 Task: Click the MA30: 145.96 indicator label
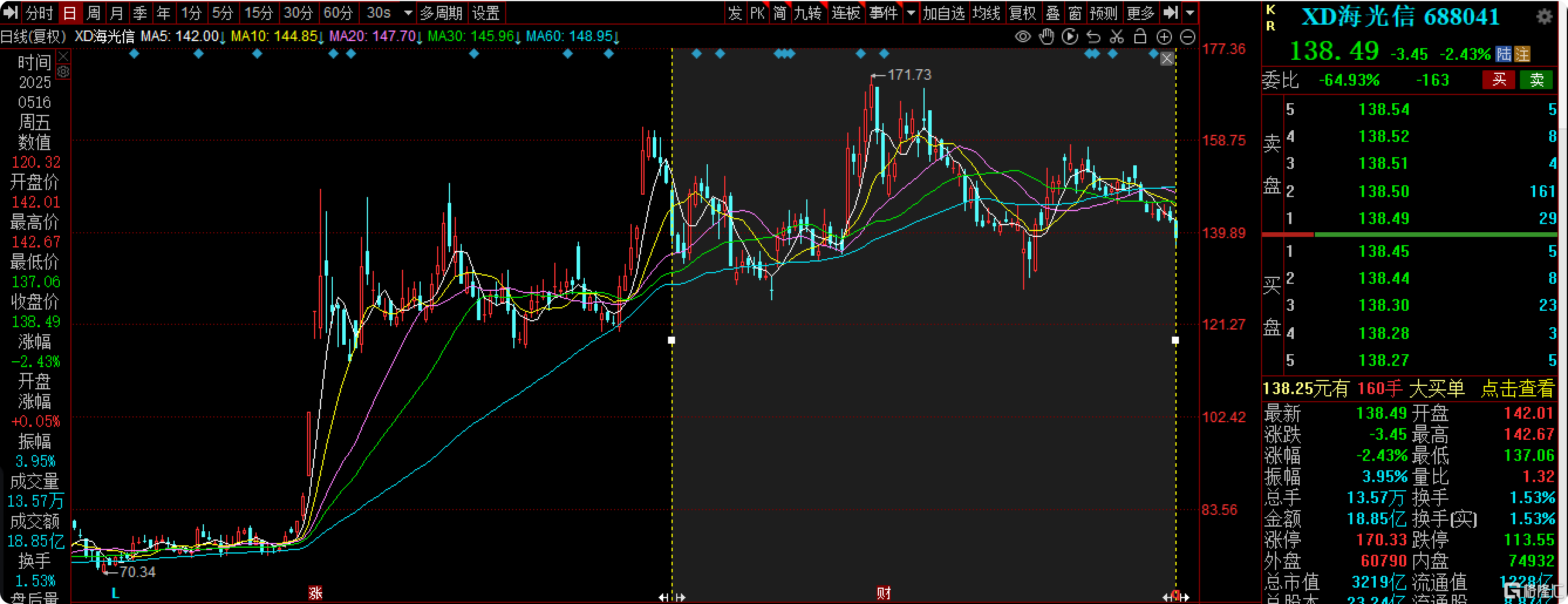pos(474,36)
